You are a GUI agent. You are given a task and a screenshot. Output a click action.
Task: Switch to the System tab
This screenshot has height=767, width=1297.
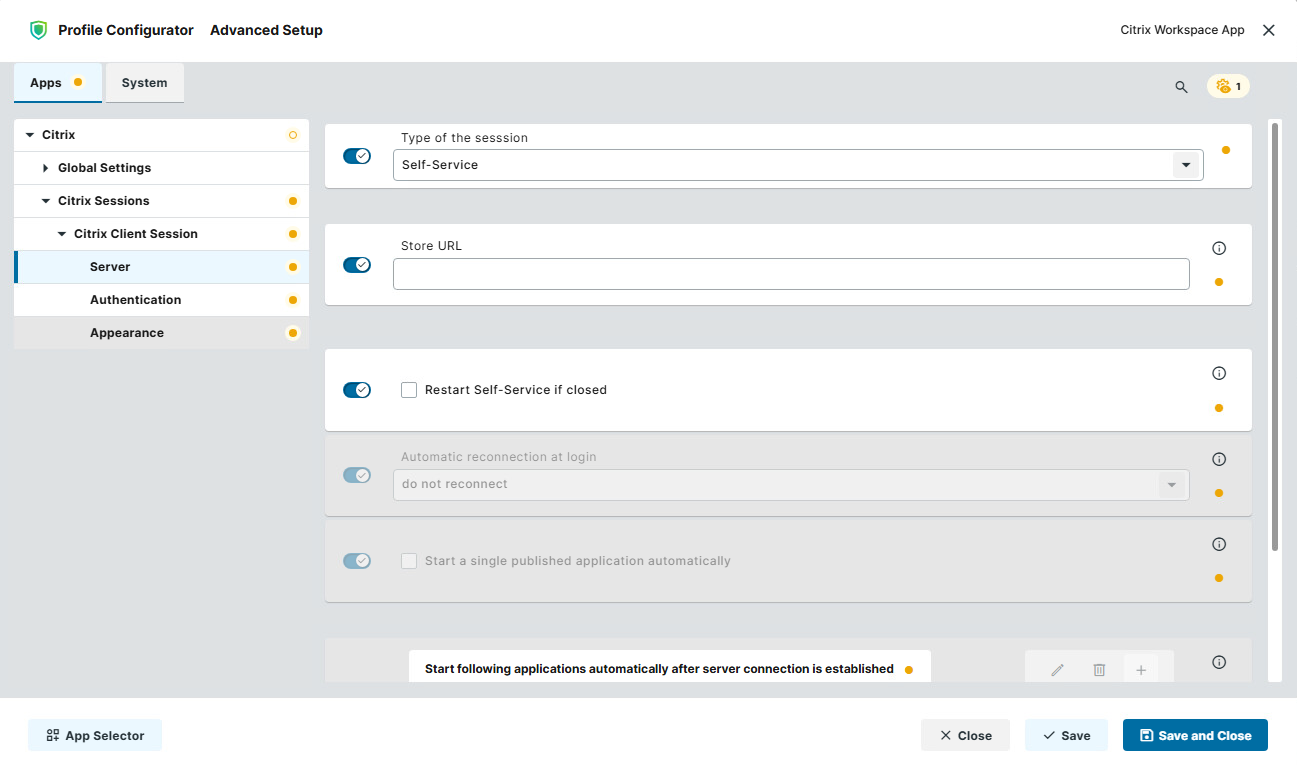145,83
